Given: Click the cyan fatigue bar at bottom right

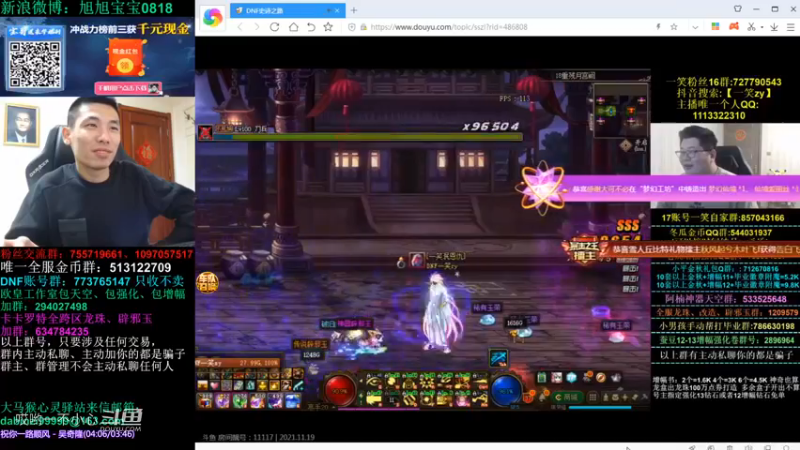Looking at the screenshot, I should pos(599,408).
